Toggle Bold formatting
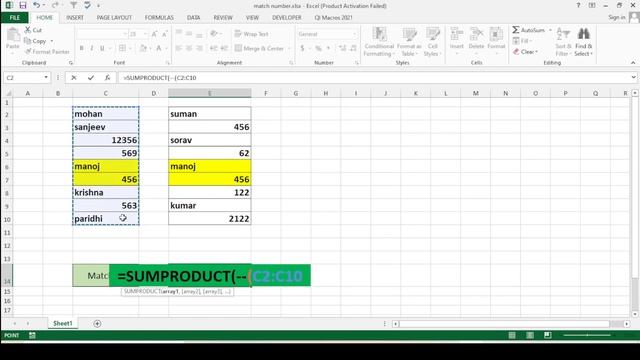The height and width of the screenshot is (360, 640). point(82,48)
